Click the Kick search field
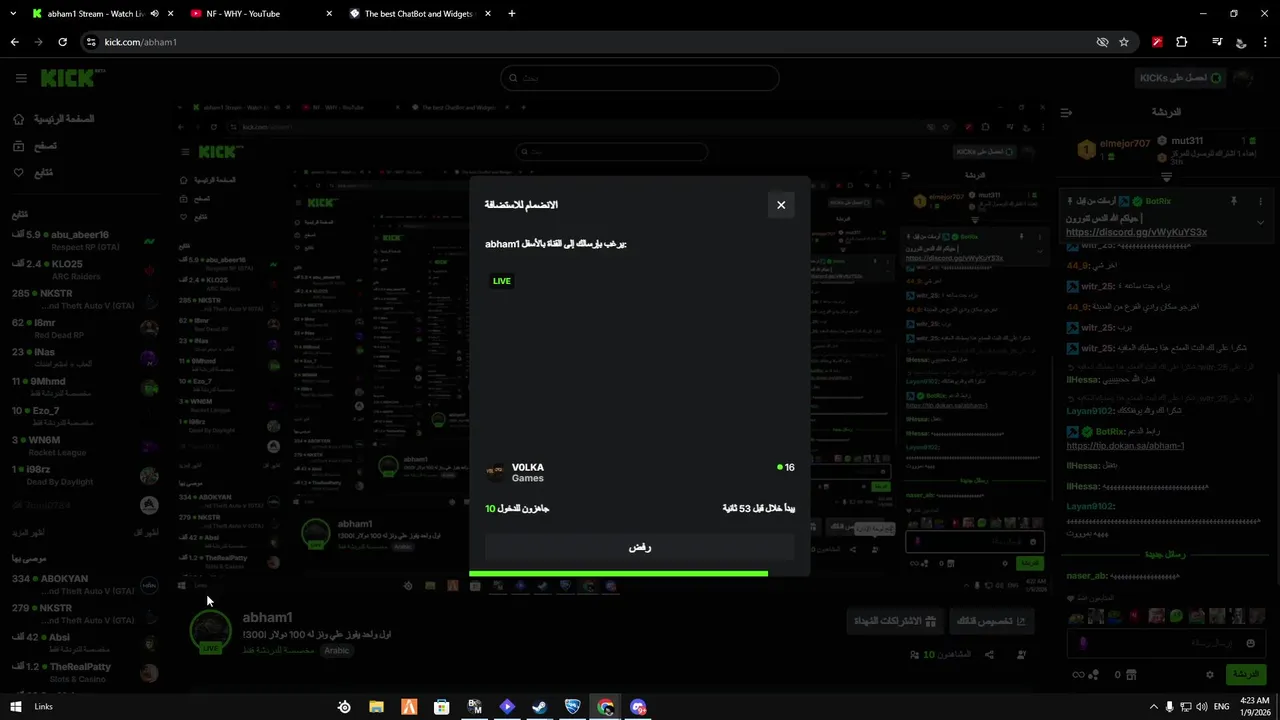1280x720 pixels. (x=640, y=78)
